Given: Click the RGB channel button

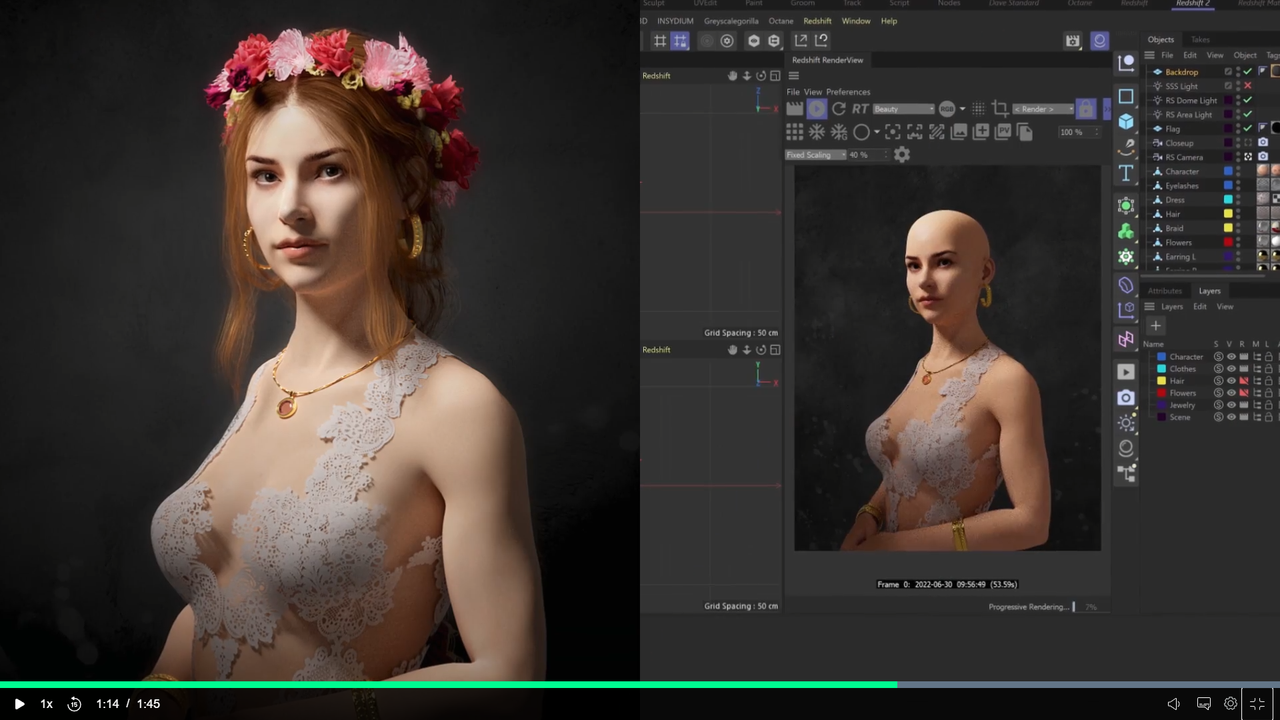Looking at the screenshot, I should [x=946, y=109].
